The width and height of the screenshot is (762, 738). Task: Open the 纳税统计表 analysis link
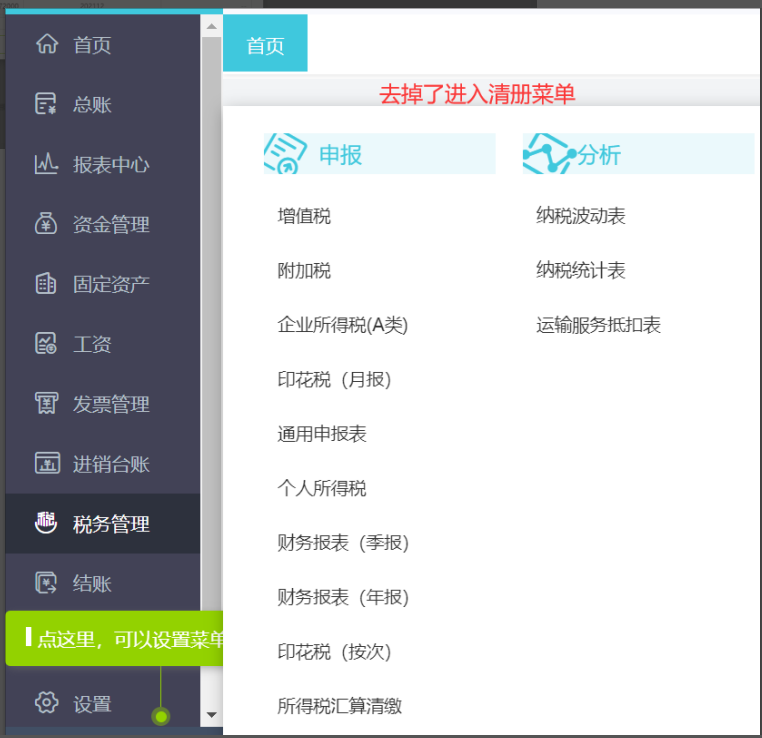click(581, 270)
